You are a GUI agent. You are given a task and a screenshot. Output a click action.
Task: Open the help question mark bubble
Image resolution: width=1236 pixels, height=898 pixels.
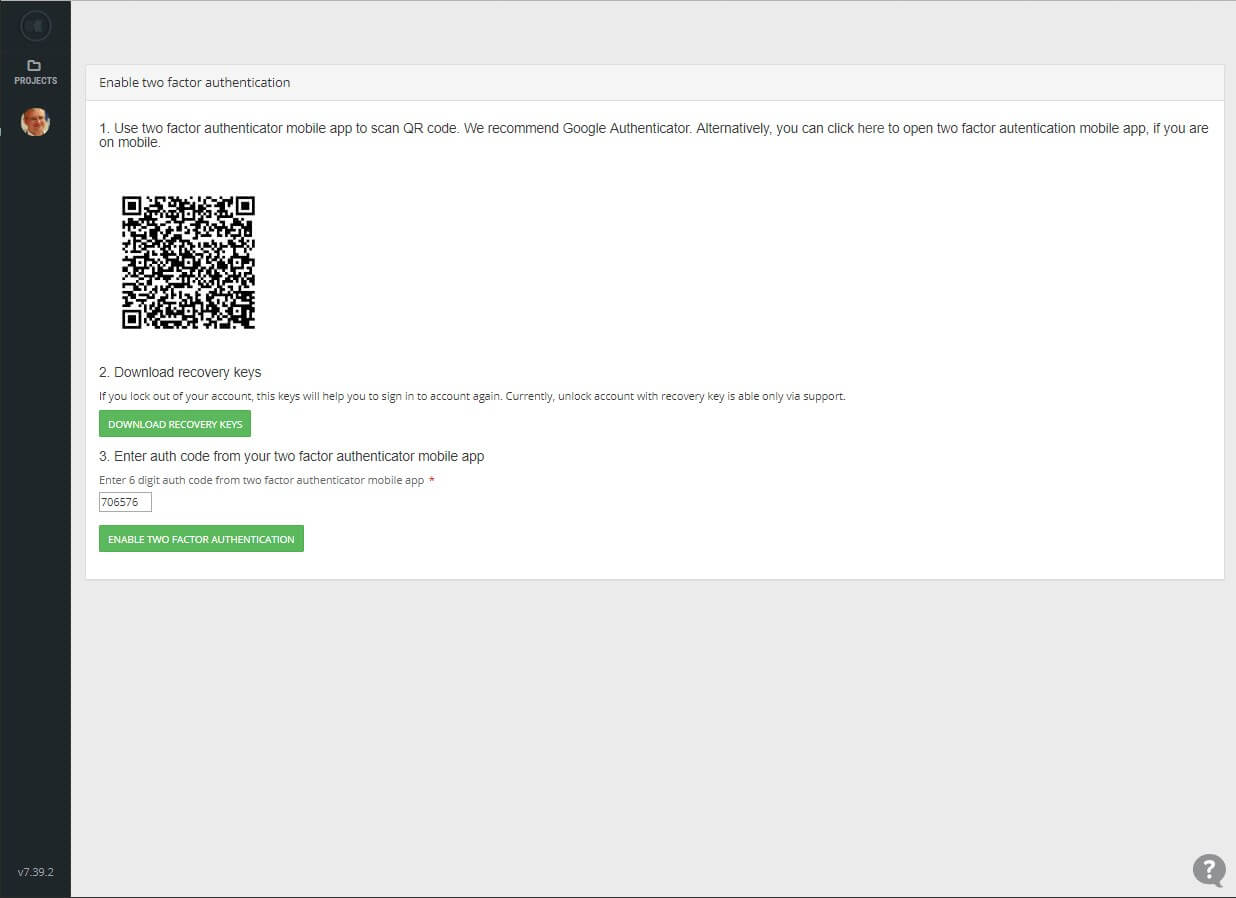point(1209,870)
